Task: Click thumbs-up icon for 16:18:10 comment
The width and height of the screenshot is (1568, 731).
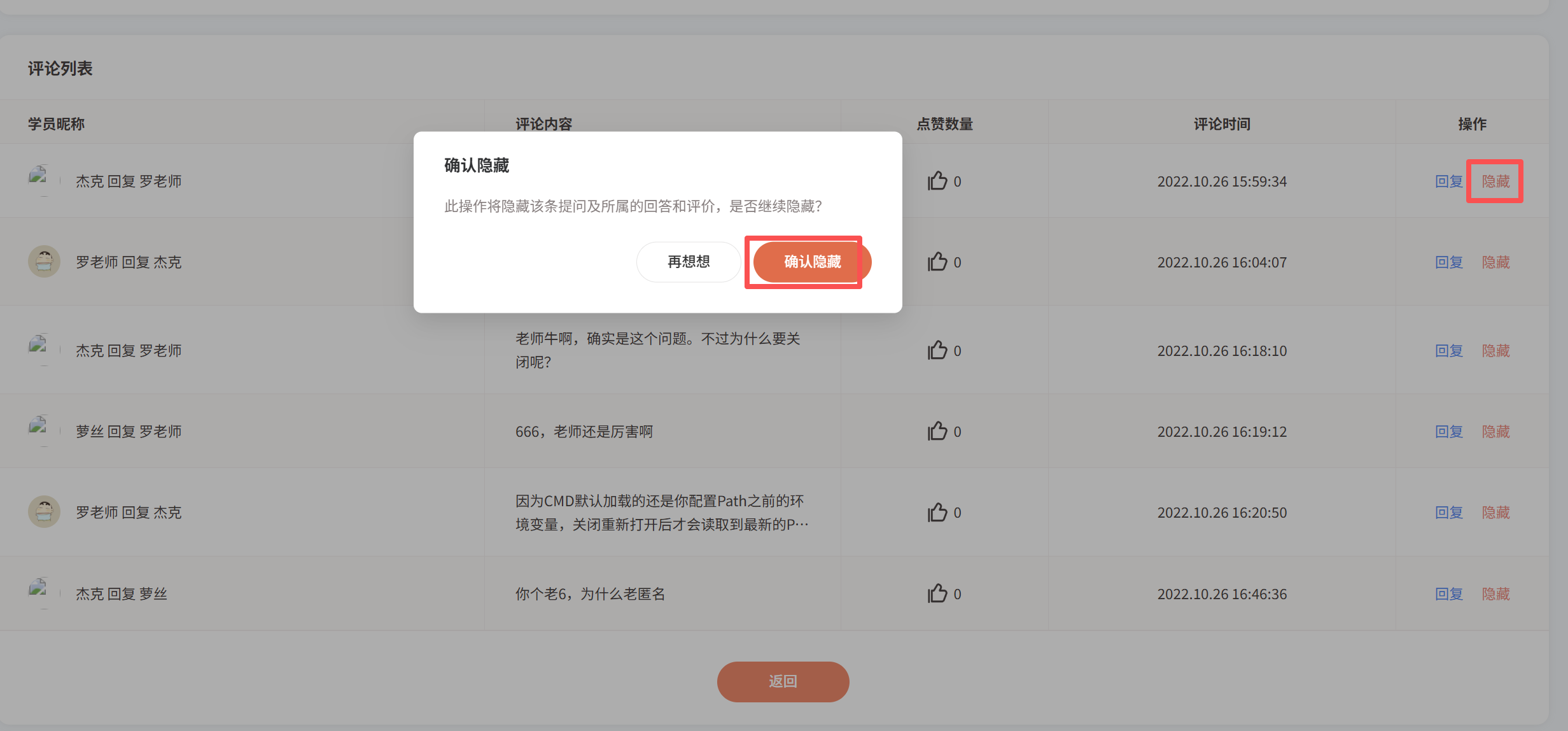Action: pyautogui.click(x=937, y=350)
